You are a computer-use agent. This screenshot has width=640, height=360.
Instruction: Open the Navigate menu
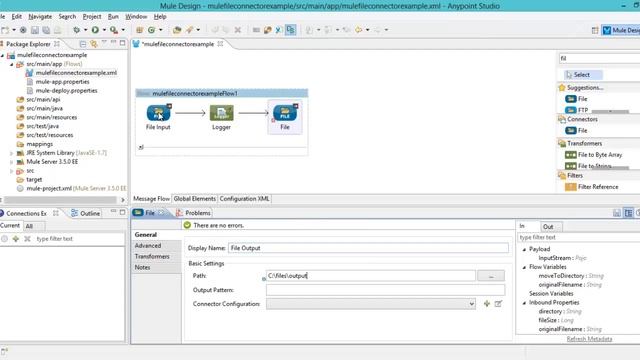[x=40, y=16]
